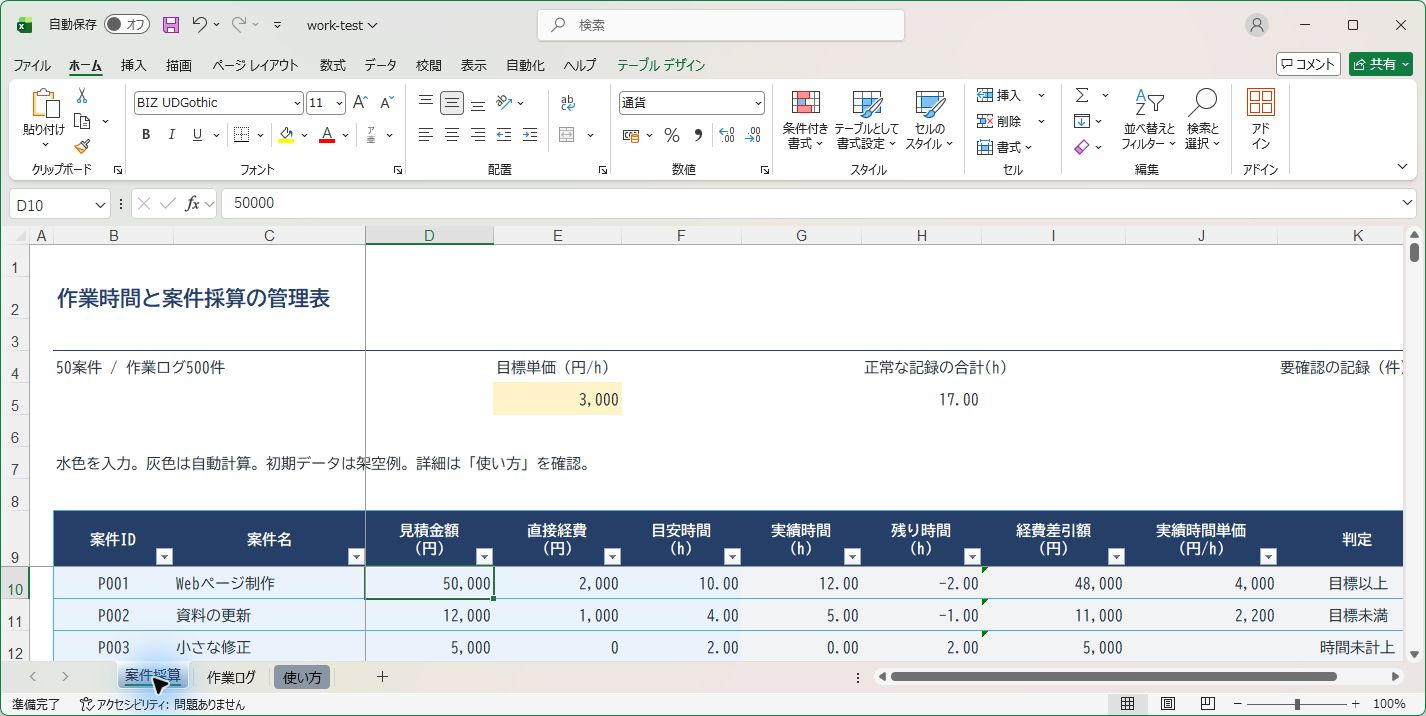Switch to the テーブル デザイン tab
Viewport: 1426px width, 716px height.
click(661, 65)
